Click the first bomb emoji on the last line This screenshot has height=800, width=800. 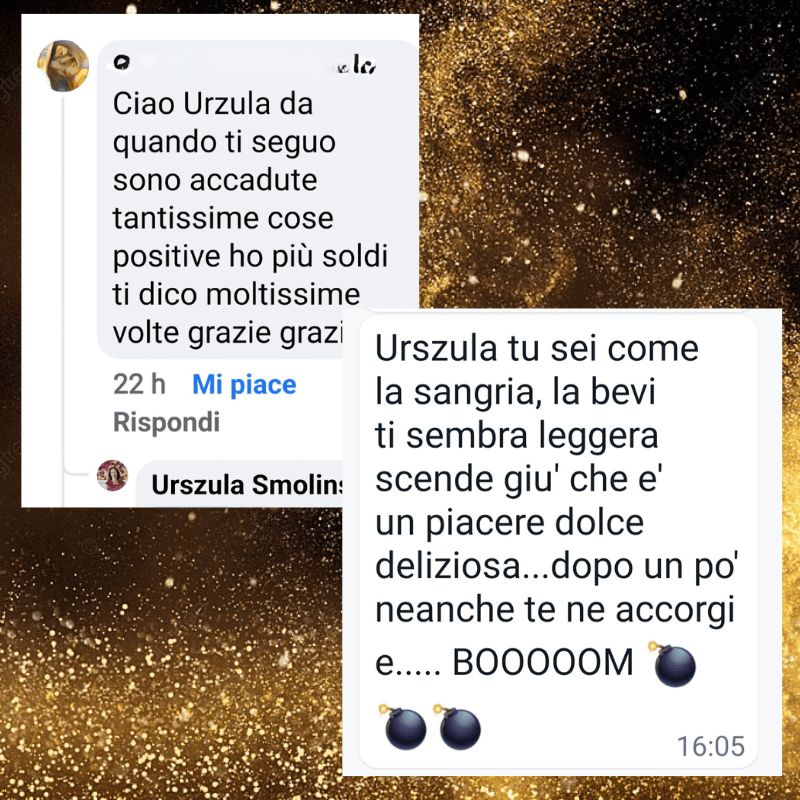(x=403, y=727)
